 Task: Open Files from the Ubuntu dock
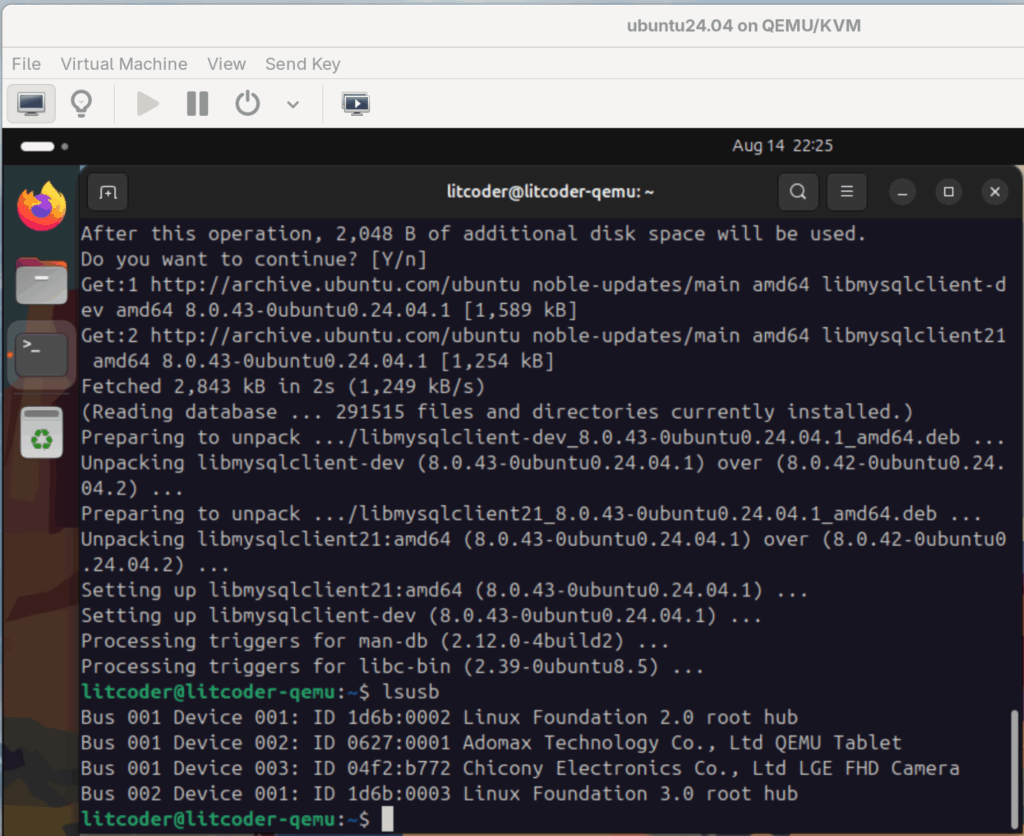tap(42, 281)
